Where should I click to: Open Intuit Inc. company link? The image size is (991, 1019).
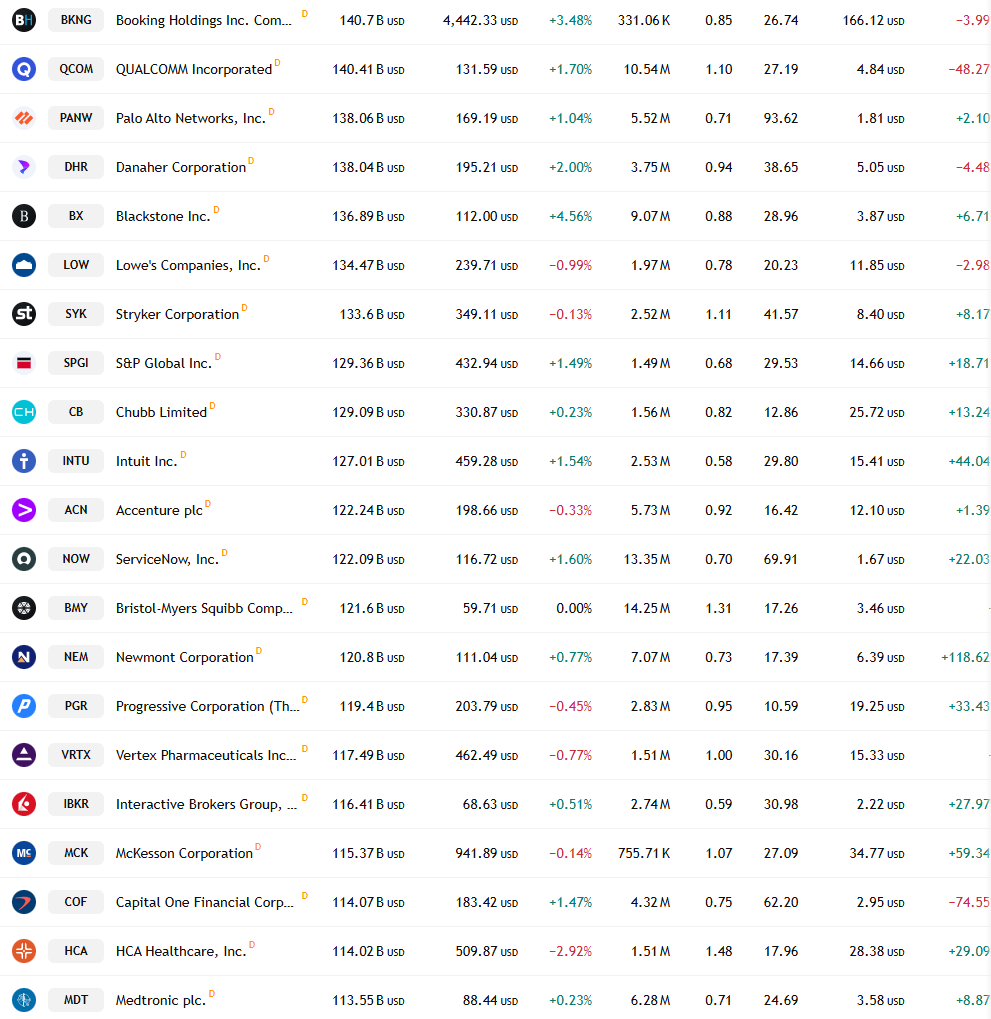click(146, 461)
